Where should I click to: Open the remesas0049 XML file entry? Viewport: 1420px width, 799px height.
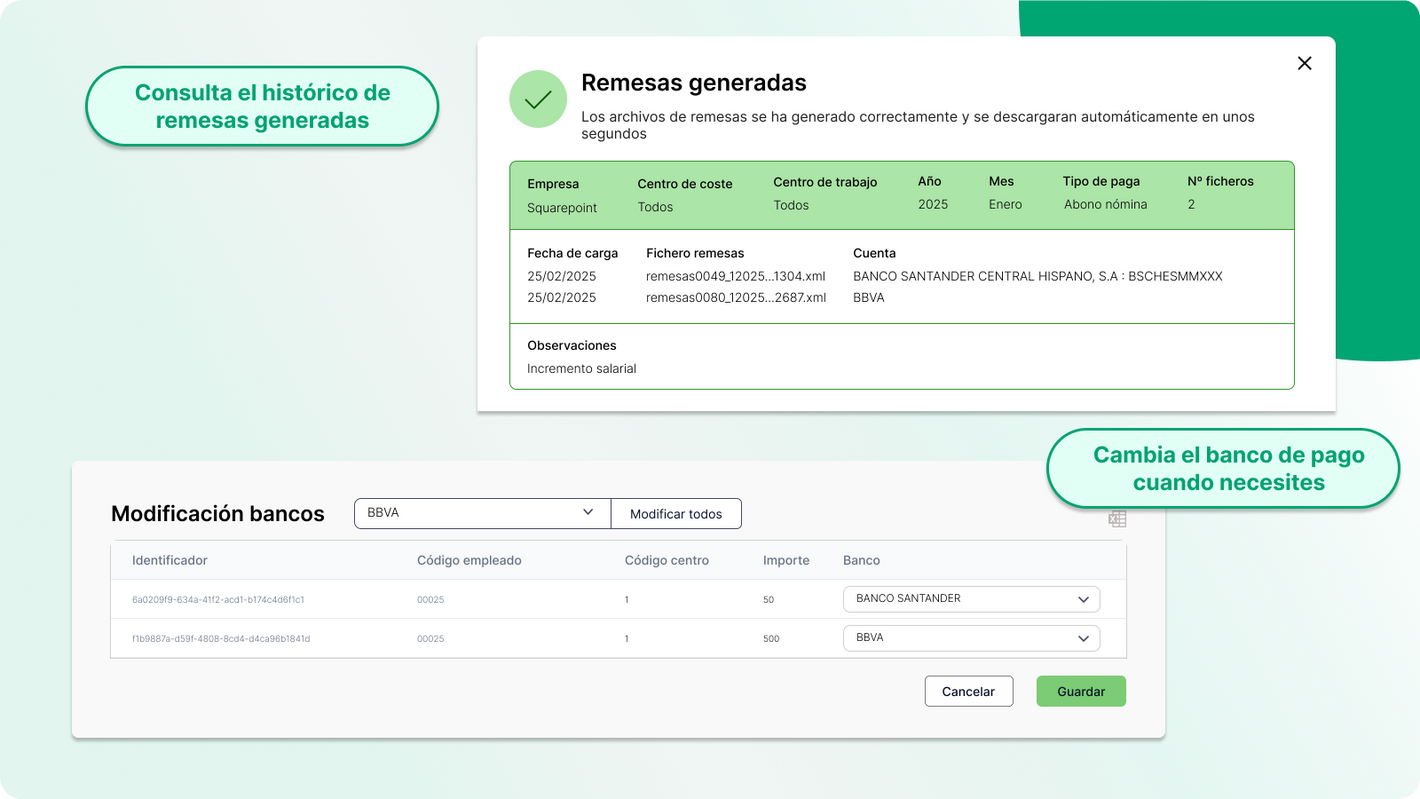pyautogui.click(x=735, y=276)
